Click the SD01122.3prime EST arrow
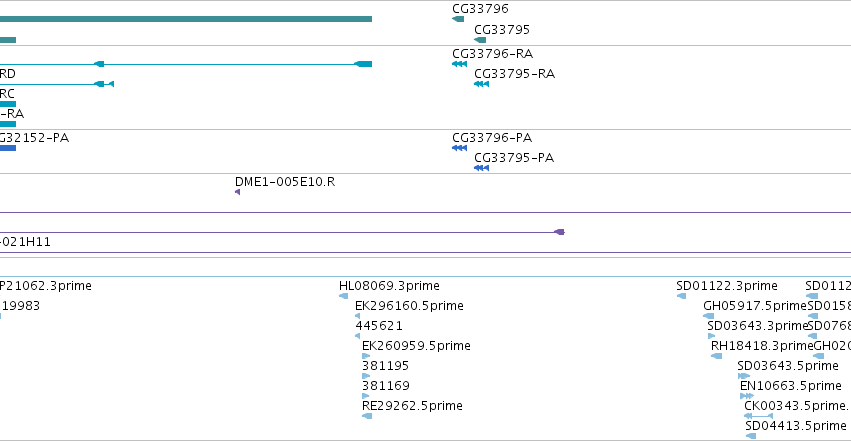Image resolution: width=851 pixels, height=441 pixels. [681, 296]
